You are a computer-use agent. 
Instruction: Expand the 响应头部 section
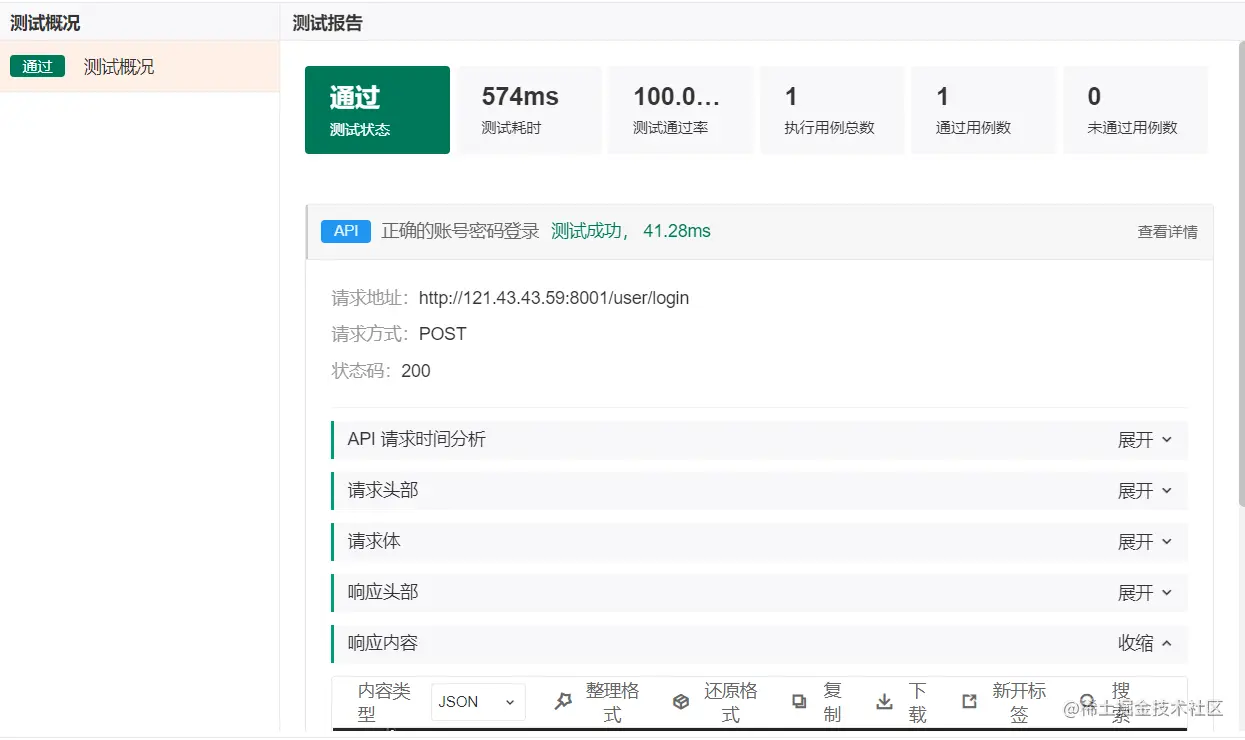point(759,593)
